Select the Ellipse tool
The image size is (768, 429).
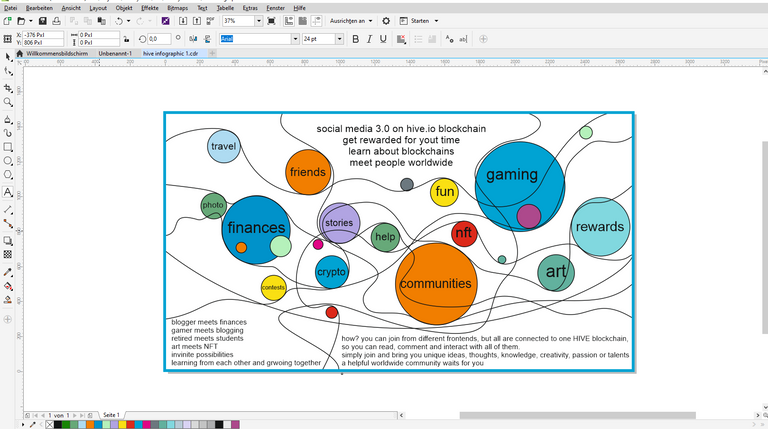[x=8, y=161]
